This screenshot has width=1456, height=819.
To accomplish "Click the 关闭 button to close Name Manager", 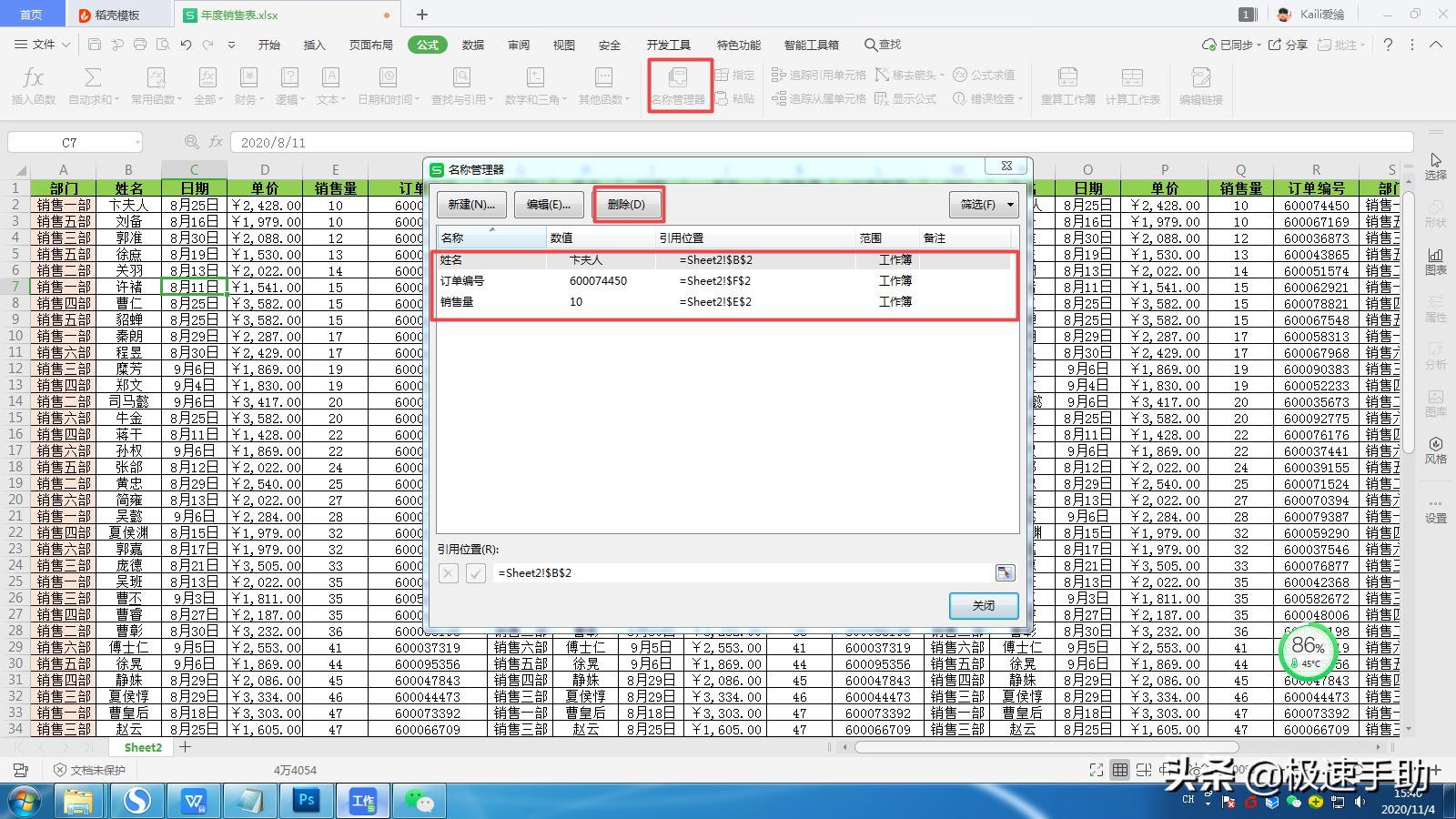I will [x=983, y=605].
